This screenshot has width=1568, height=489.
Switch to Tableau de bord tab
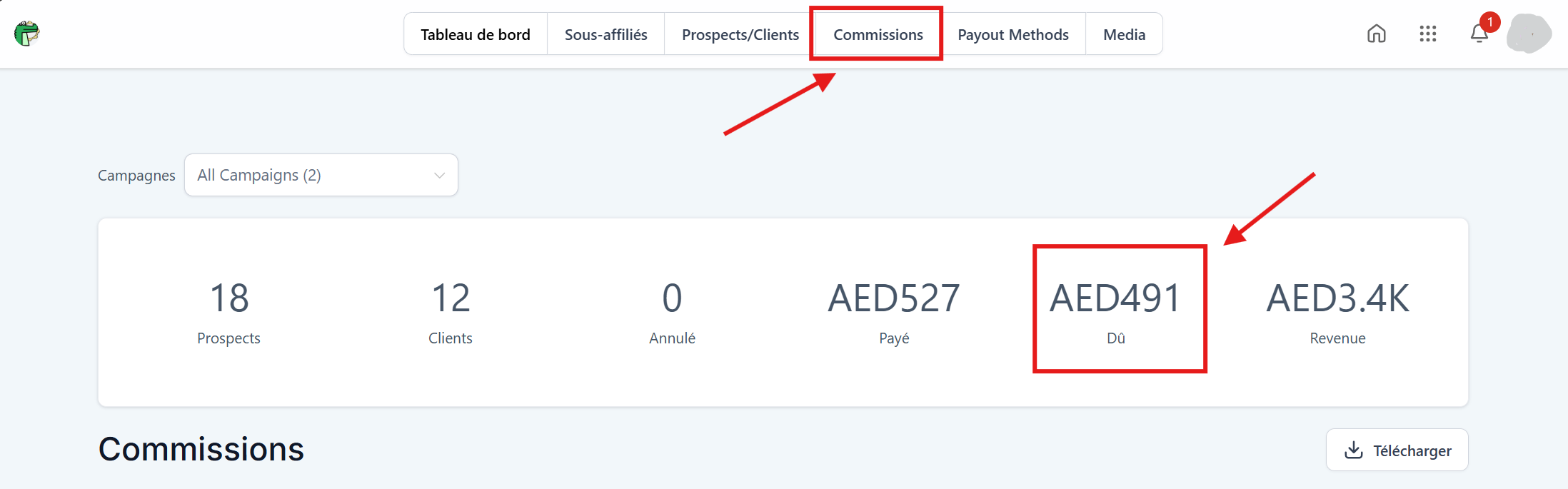[476, 34]
